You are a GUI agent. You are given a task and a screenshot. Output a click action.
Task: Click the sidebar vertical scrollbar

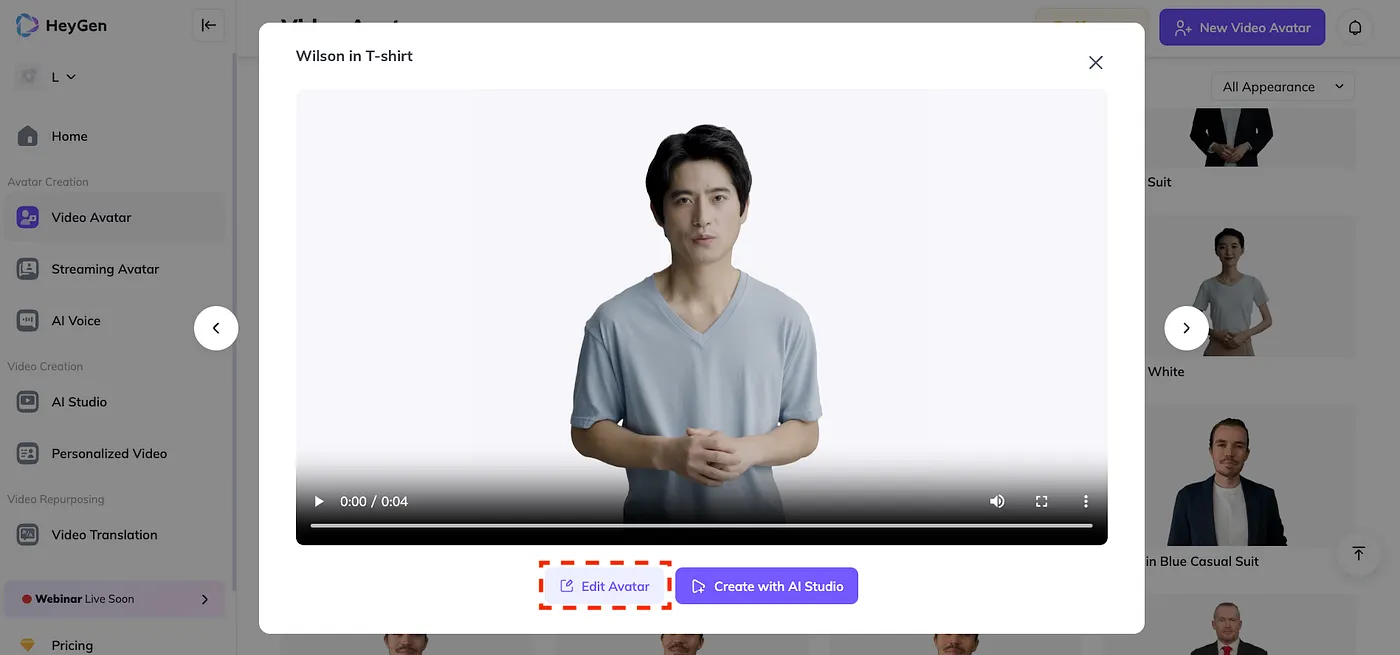[x=234, y=320]
